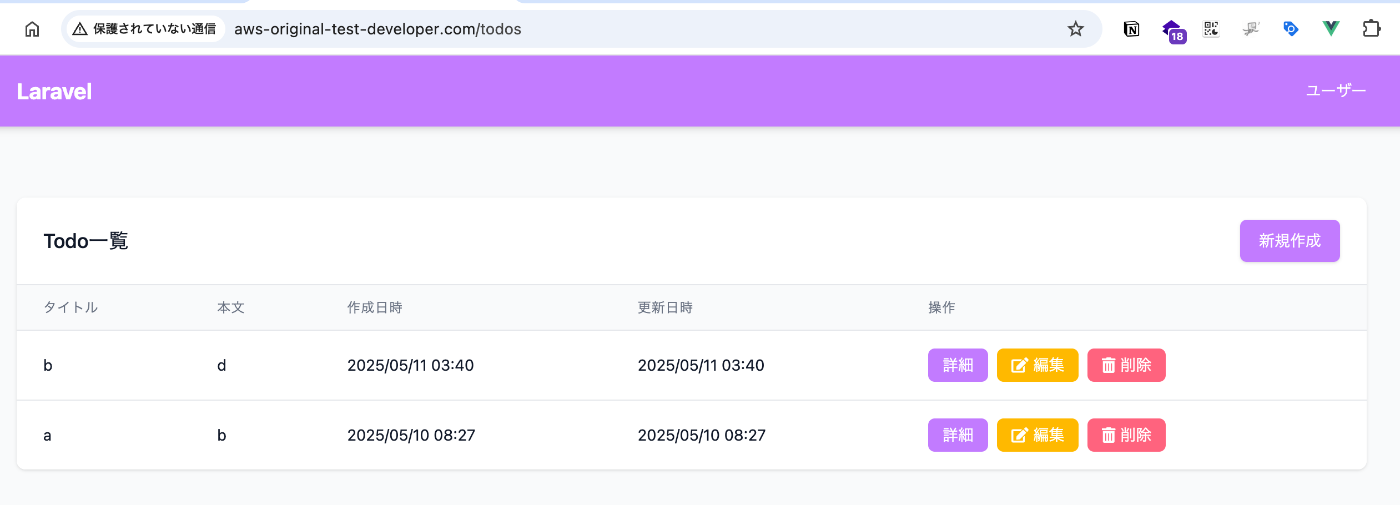1400x505 pixels.
Task: Open the extensions puzzle-piece menu
Action: 1372,29
